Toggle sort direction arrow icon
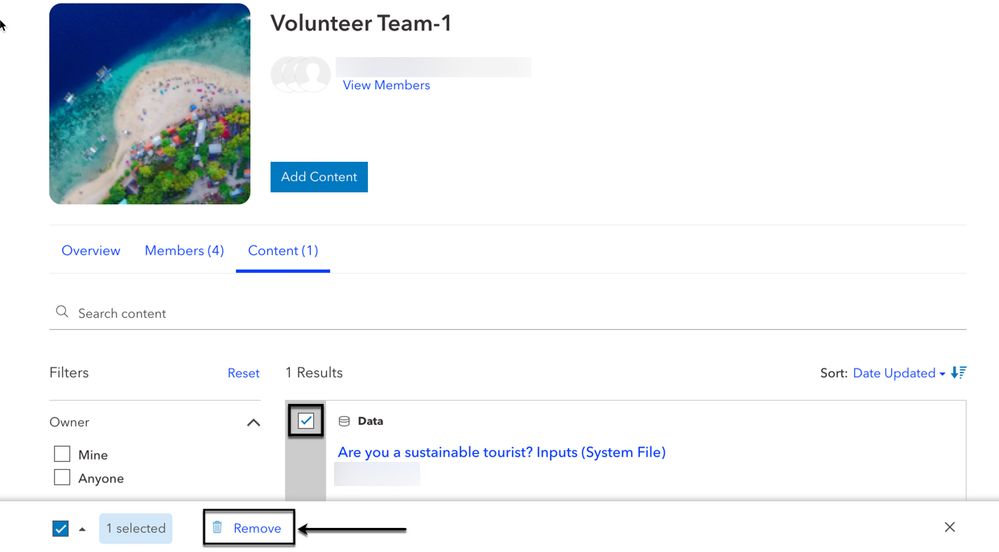999x552 pixels. click(x=958, y=373)
